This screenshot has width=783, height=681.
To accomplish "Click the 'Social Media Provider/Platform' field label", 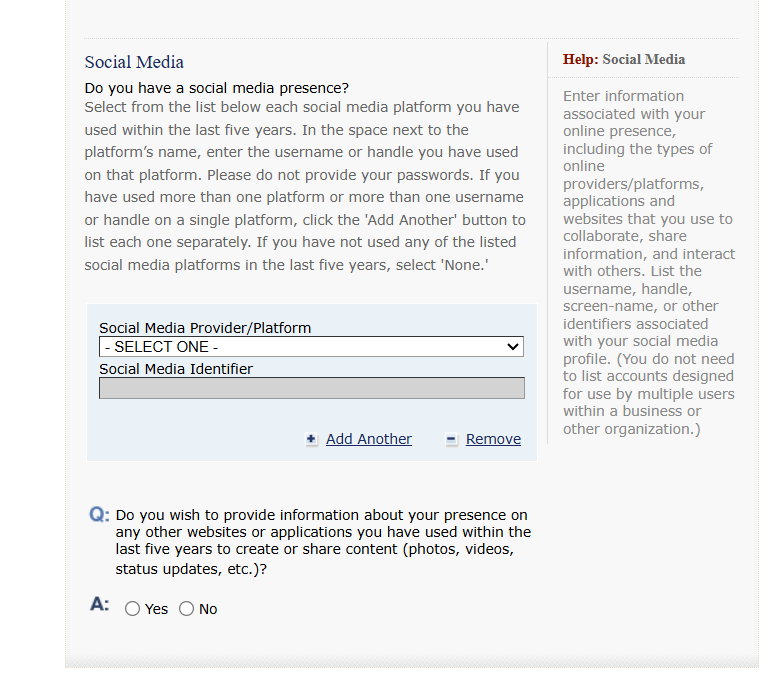I will point(205,328).
